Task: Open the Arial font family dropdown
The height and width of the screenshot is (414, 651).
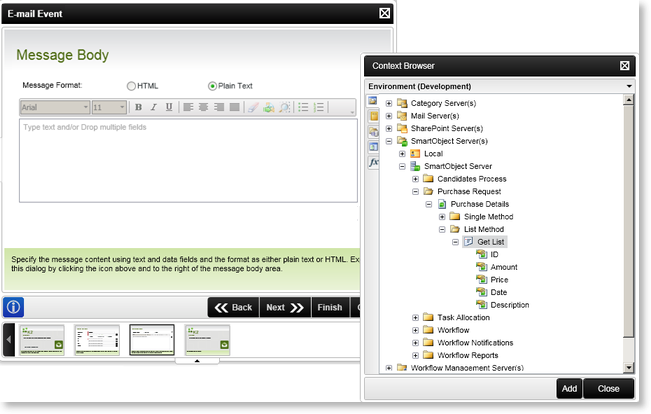Action: (x=55, y=107)
